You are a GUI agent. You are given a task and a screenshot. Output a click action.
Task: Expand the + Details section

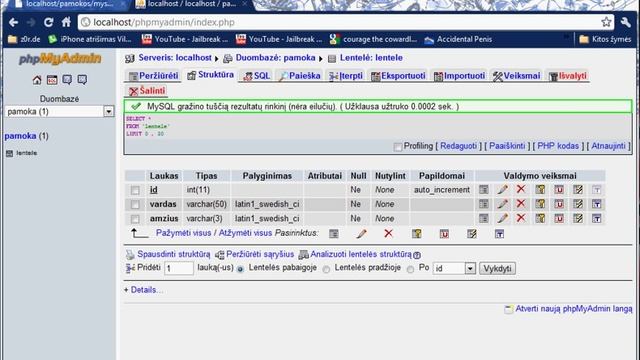pos(143,290)
